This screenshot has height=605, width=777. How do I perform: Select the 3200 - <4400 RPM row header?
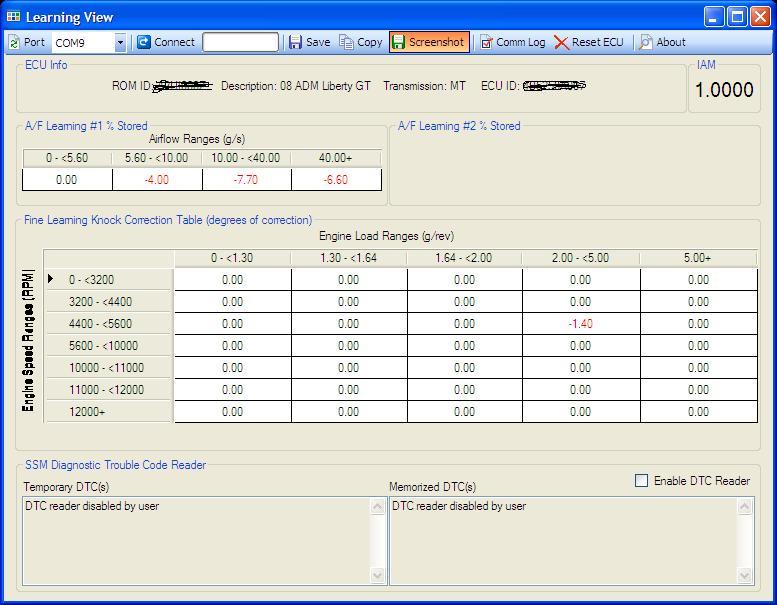tap(109, 301)
